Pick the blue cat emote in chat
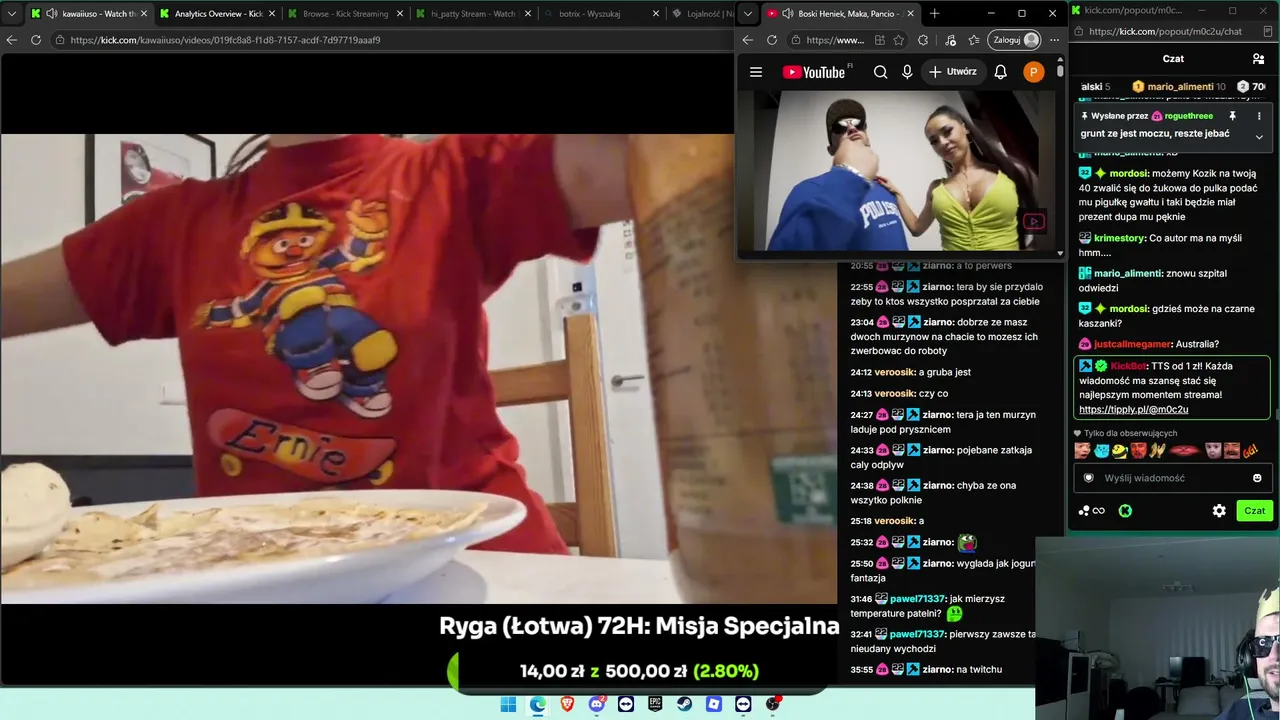 [1101, 451]
